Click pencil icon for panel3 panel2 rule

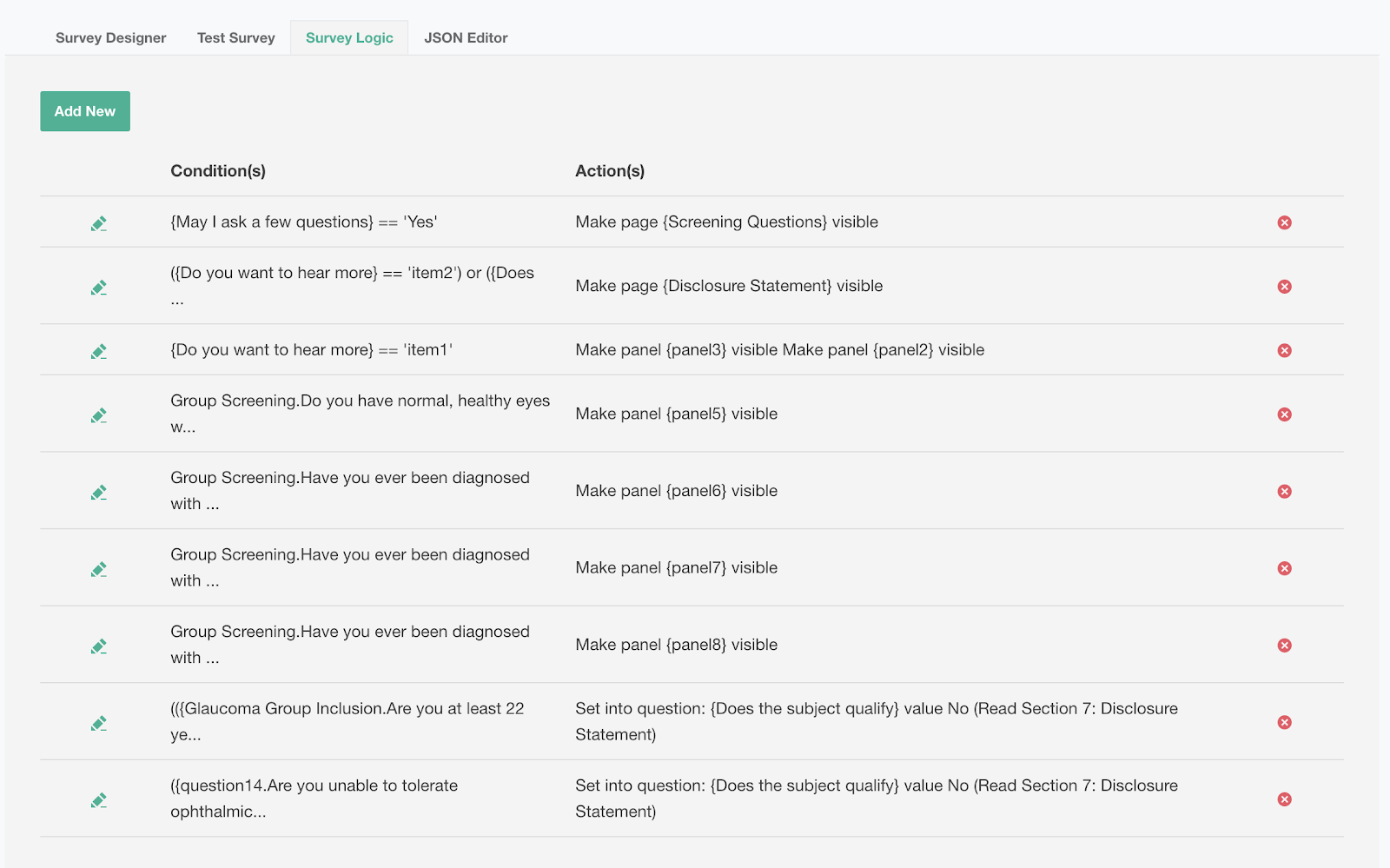(99, 351)
